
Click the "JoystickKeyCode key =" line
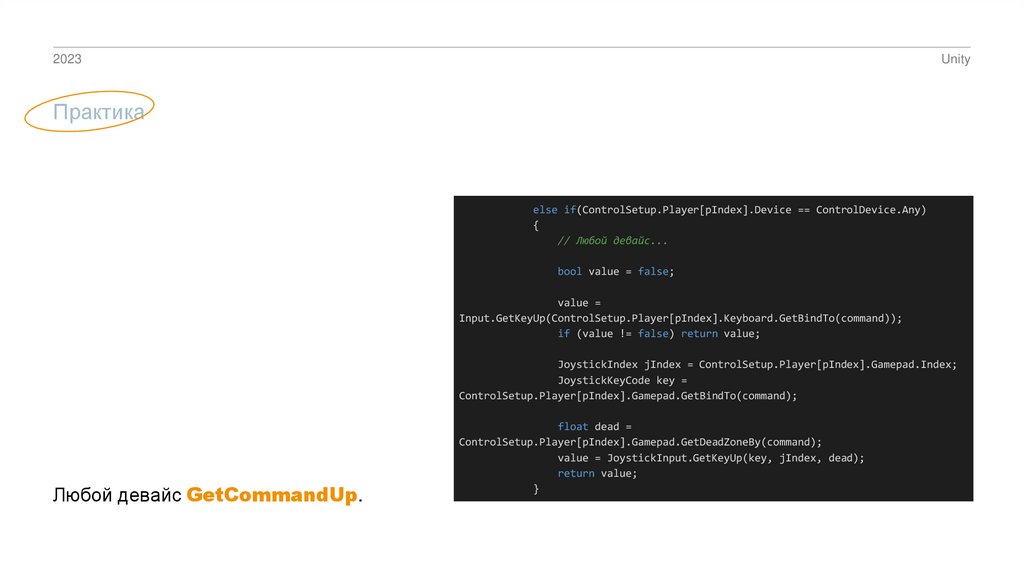[x=623, y=381]
